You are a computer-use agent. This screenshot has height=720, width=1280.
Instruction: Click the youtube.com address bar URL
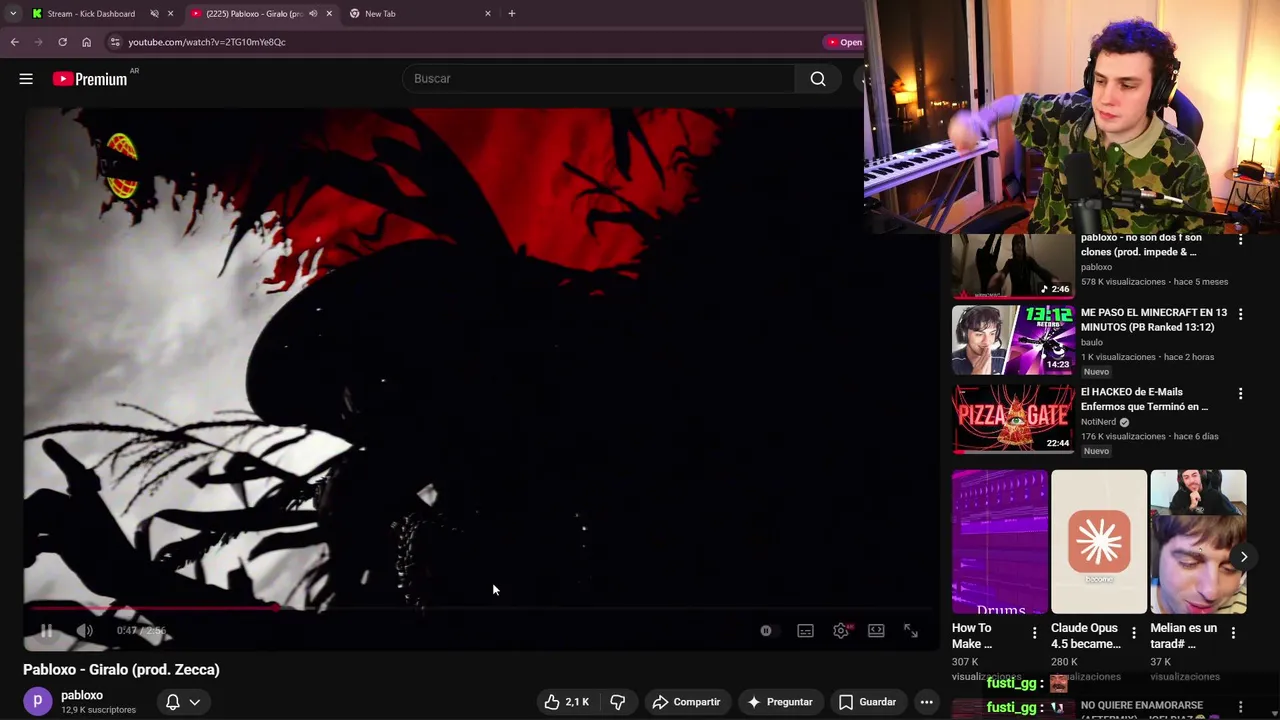tap(207, 42)
